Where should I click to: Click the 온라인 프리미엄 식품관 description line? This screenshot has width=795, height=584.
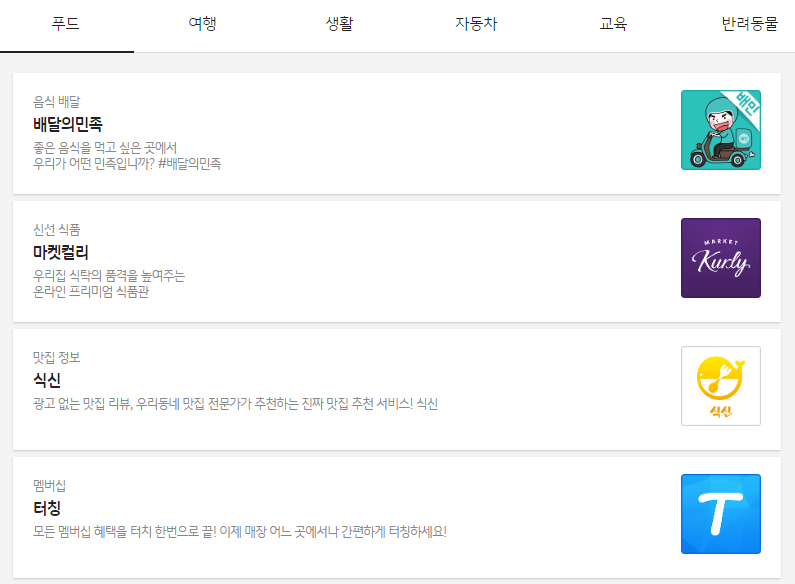coord(91,292)
